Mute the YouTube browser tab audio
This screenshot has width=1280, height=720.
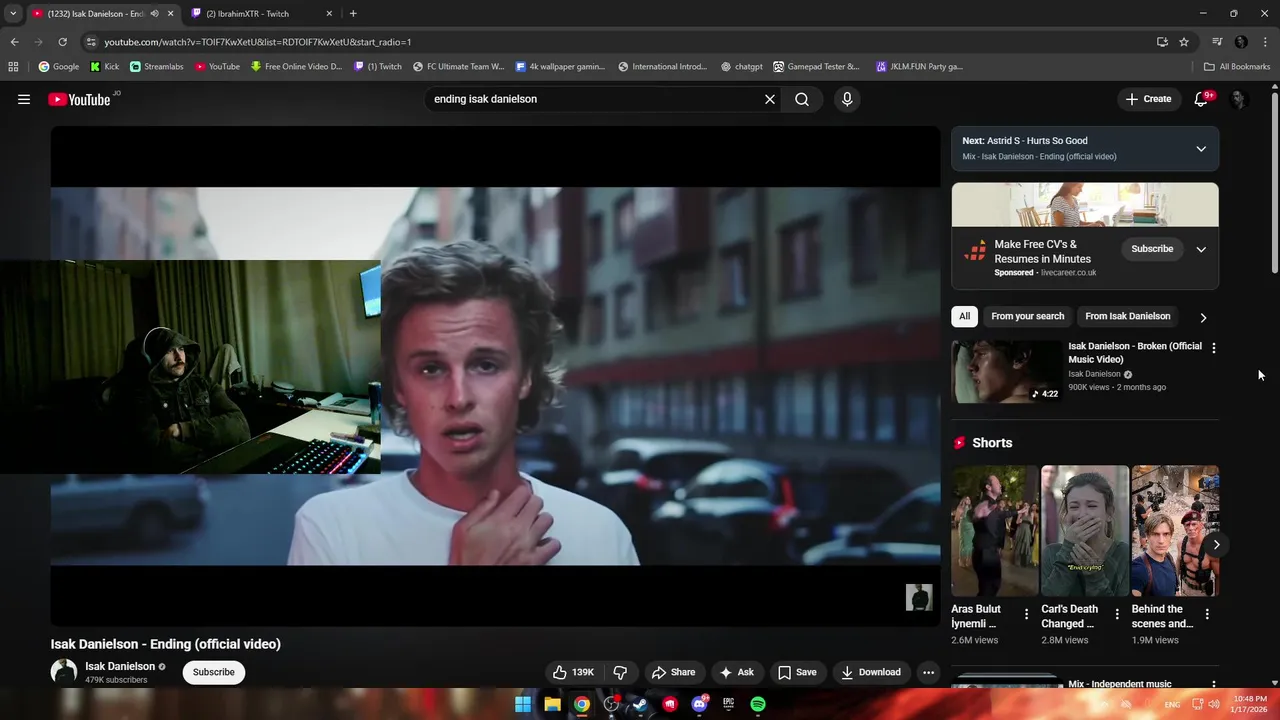(x=154, y=14)
